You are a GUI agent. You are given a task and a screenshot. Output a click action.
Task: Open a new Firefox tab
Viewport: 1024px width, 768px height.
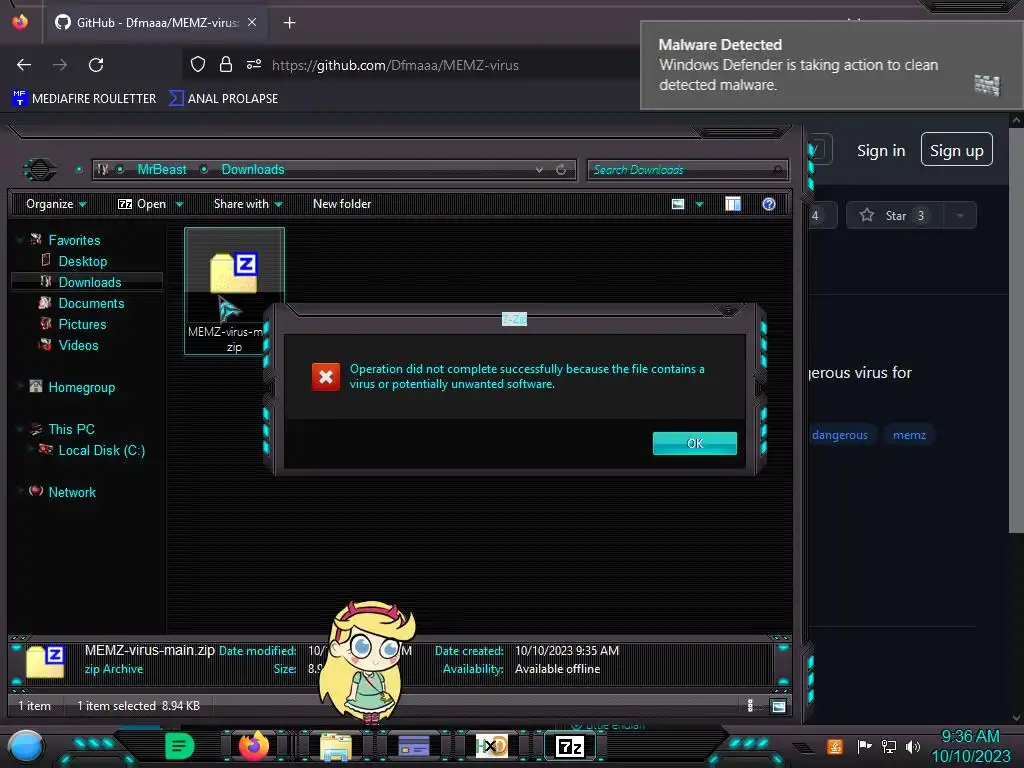289,23
